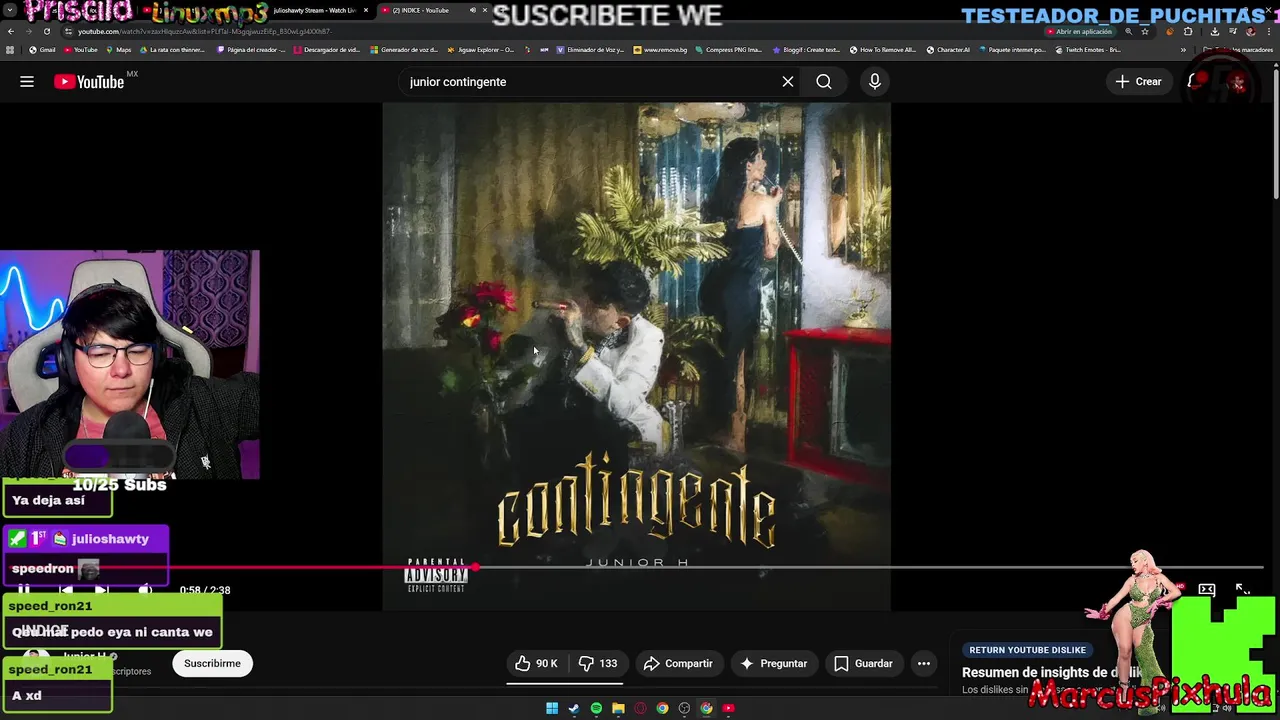Share the video via Compartir
Screen dimensions: 1280x720
coord(678,664)
